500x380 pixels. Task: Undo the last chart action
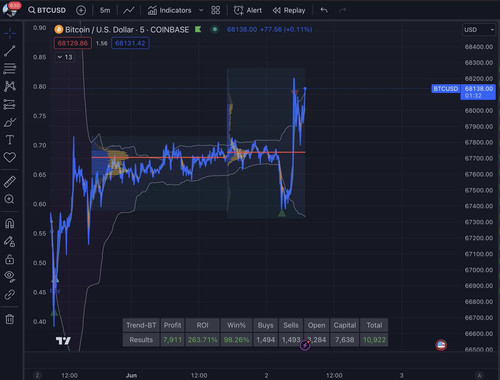click(324, 10)
